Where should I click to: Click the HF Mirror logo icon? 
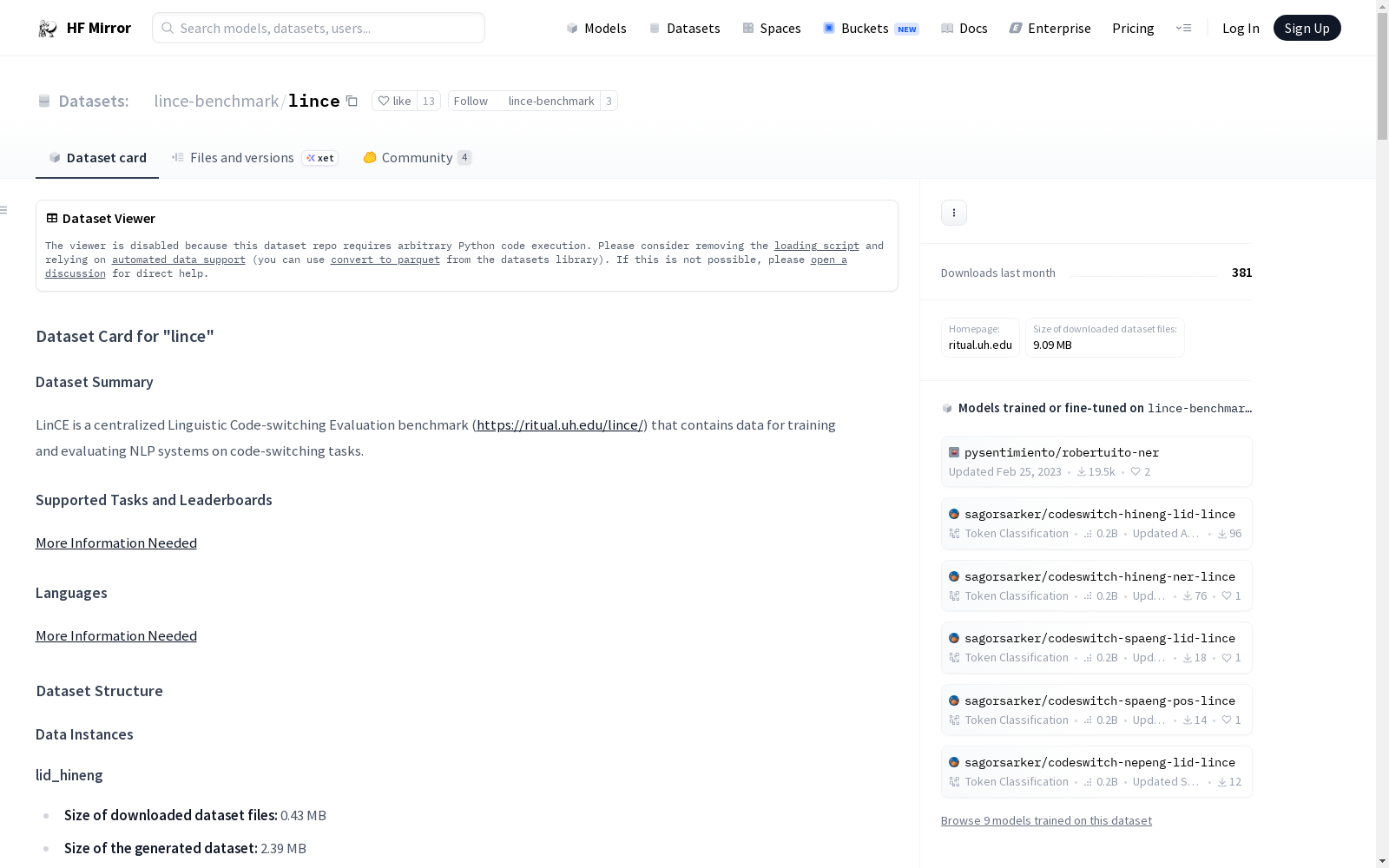(x=48, y=29)
